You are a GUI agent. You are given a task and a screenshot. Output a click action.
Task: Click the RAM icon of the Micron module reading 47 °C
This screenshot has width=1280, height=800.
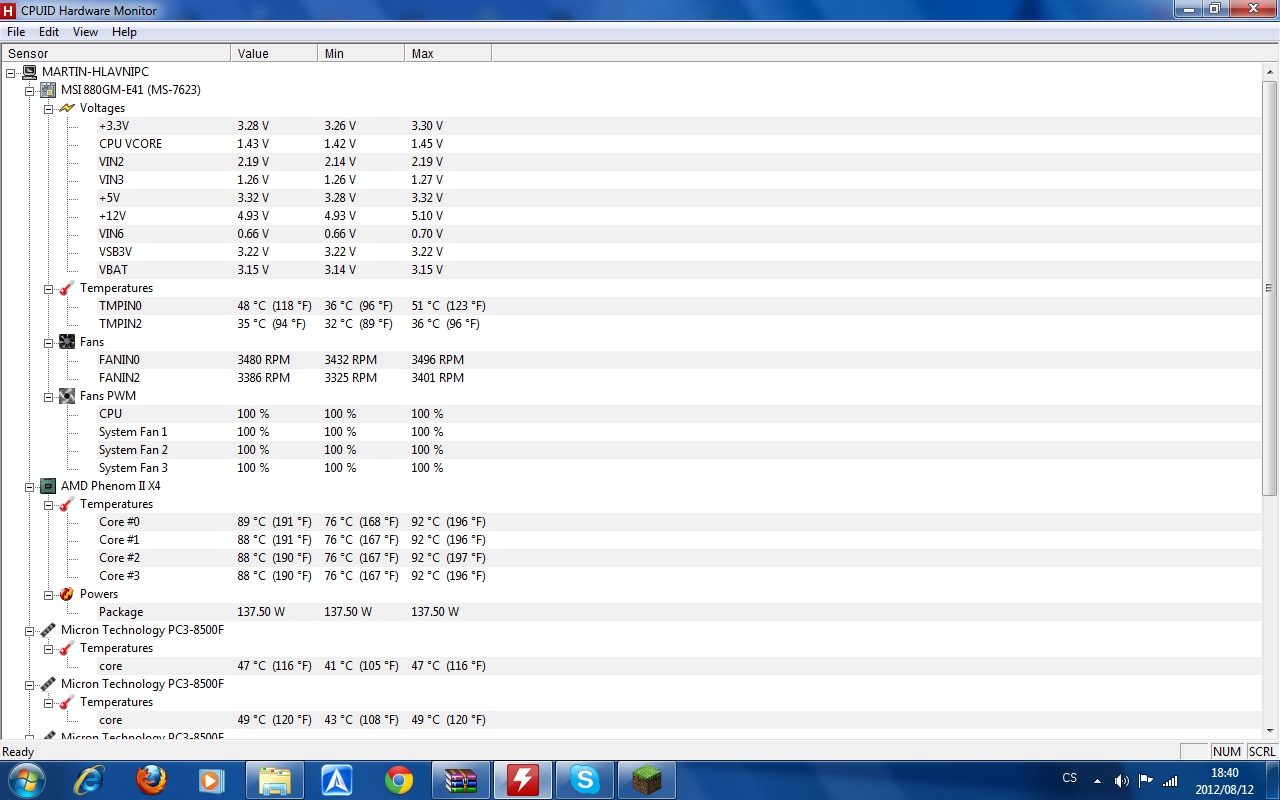48,630
